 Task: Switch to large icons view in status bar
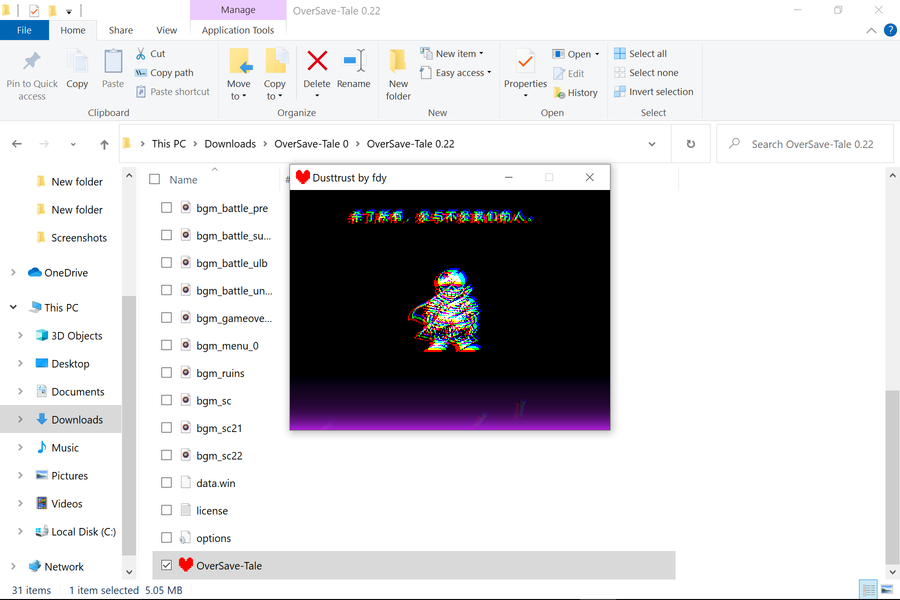[x=887, y=590]
